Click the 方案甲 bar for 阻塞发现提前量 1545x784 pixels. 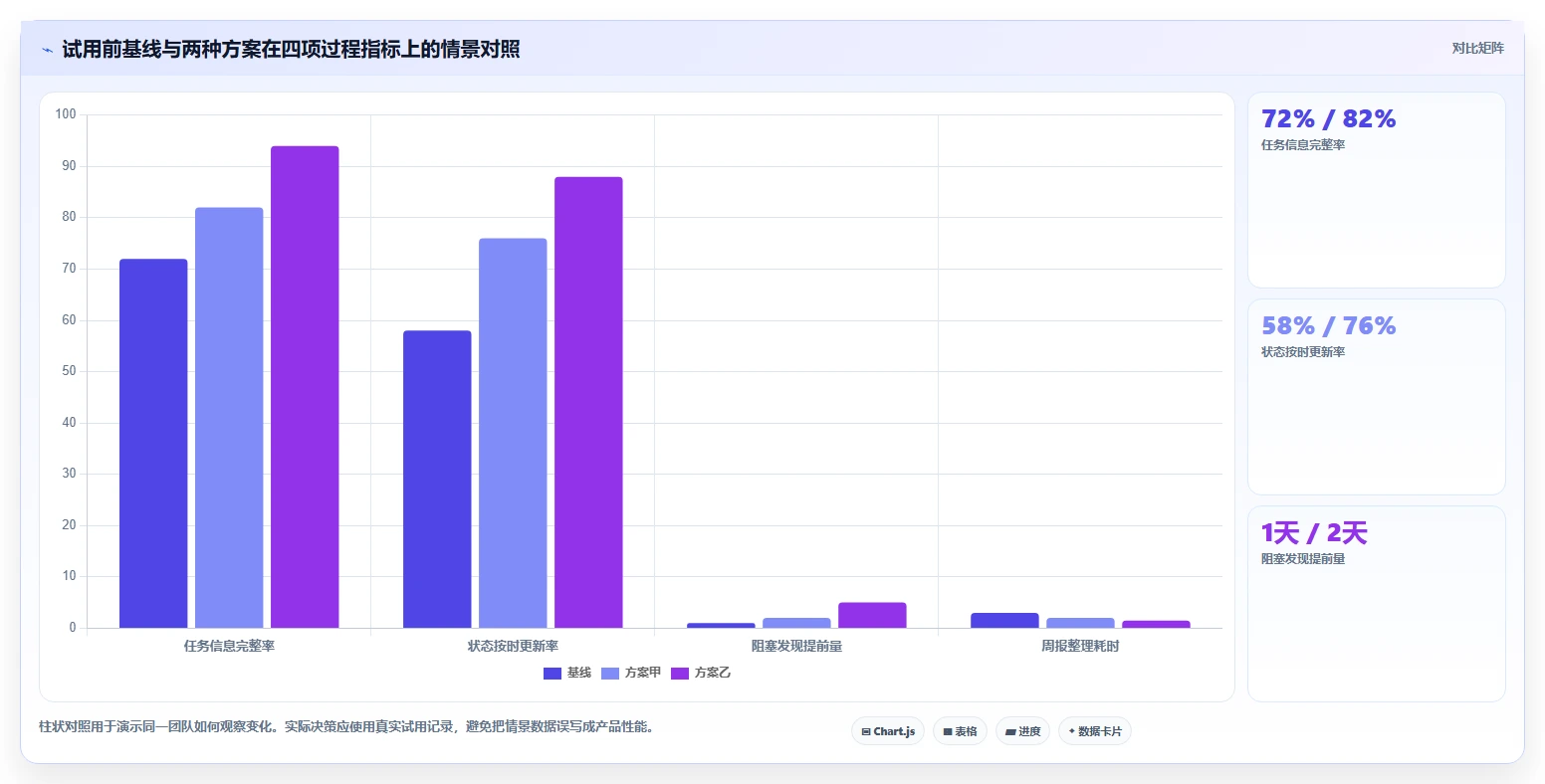coord(796,623)
